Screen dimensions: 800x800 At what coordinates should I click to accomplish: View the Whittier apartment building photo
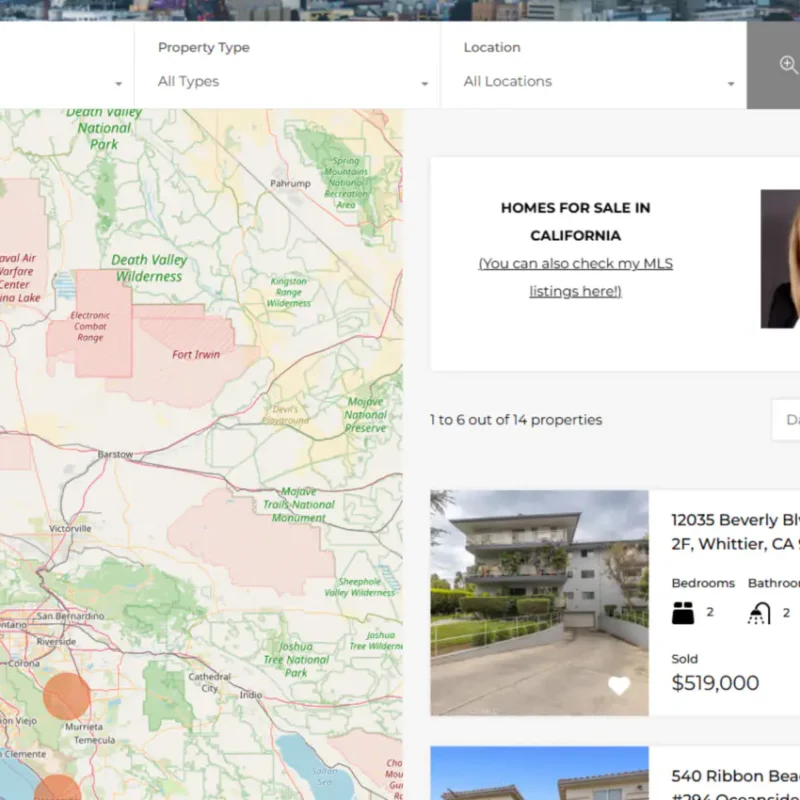coord(539,603)
